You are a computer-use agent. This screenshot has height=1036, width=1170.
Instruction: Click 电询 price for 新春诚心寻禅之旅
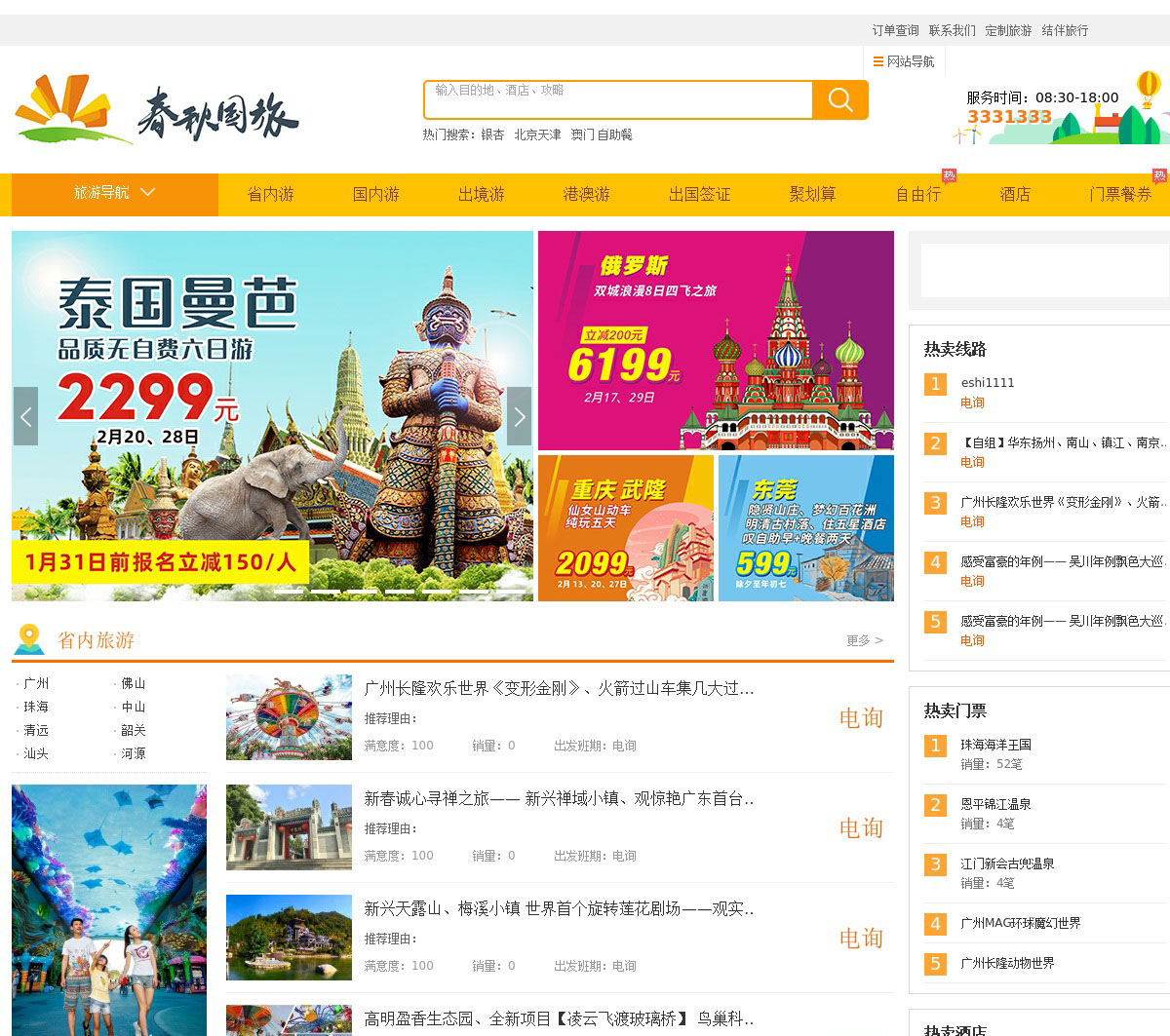click(x=861, y=827)
